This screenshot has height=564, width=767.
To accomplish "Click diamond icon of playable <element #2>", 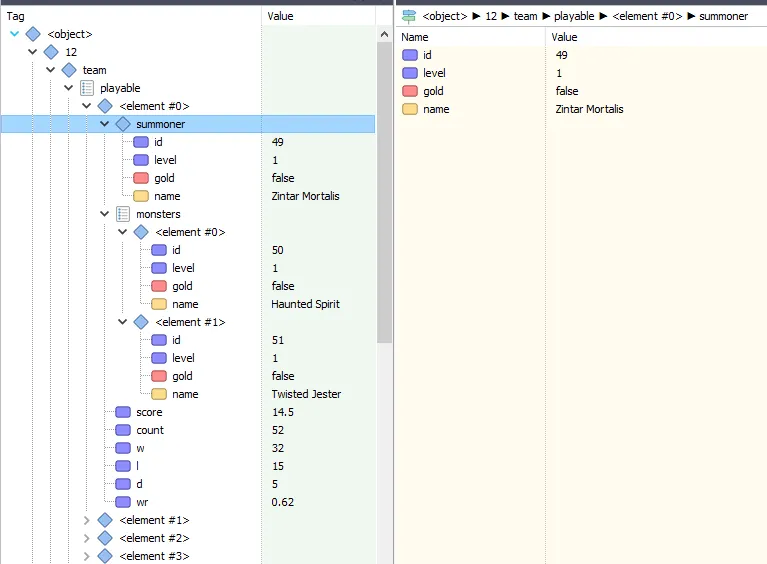I will coord(105,538).
